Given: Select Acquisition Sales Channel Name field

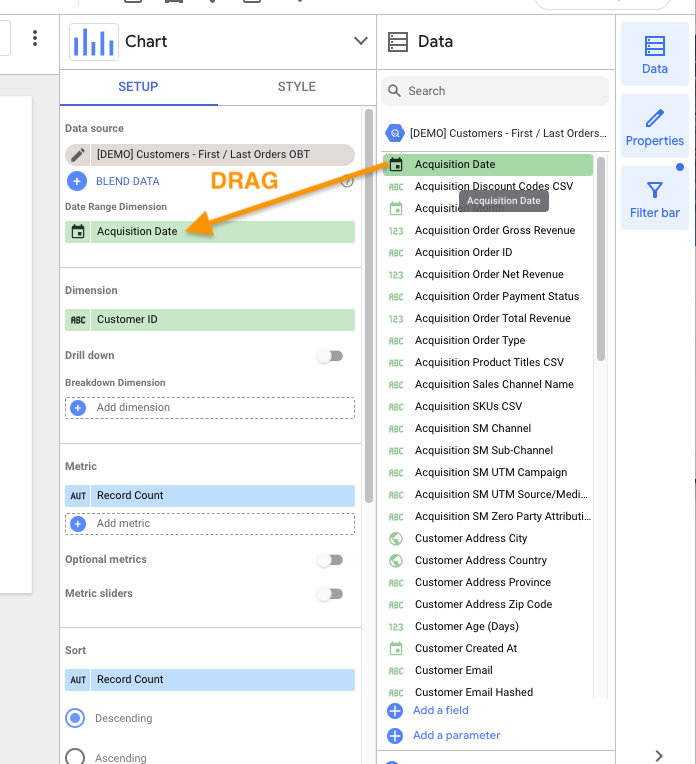Looking at the screenshot, I should pos(488,384).
